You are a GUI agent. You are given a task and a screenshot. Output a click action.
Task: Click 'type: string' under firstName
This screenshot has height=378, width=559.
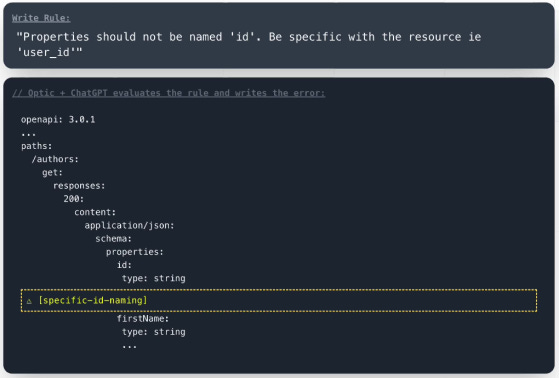154,332
